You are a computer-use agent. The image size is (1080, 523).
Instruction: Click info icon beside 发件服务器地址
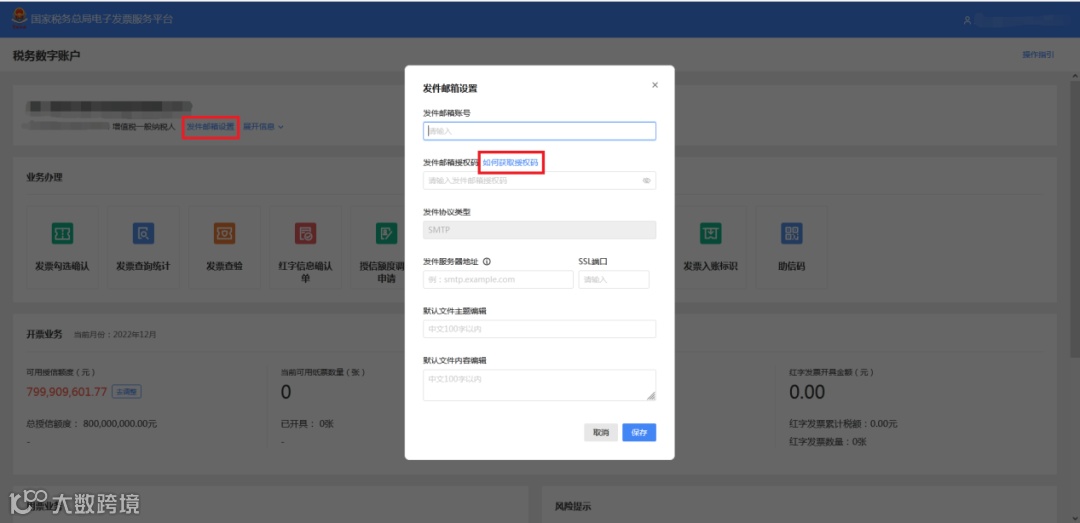pos(487,261)
